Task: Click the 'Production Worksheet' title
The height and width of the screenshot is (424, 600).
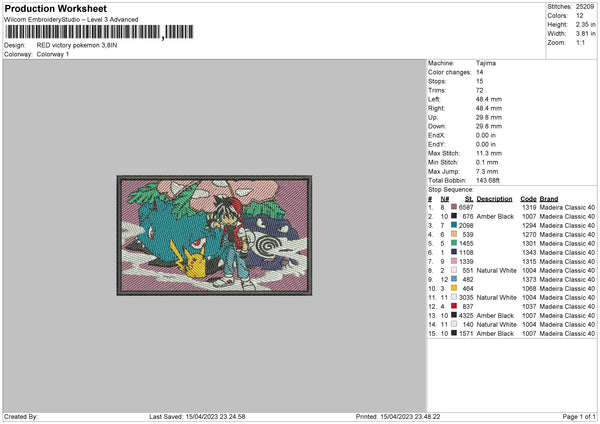Action: pyautogui.click(x=55, y=8)
